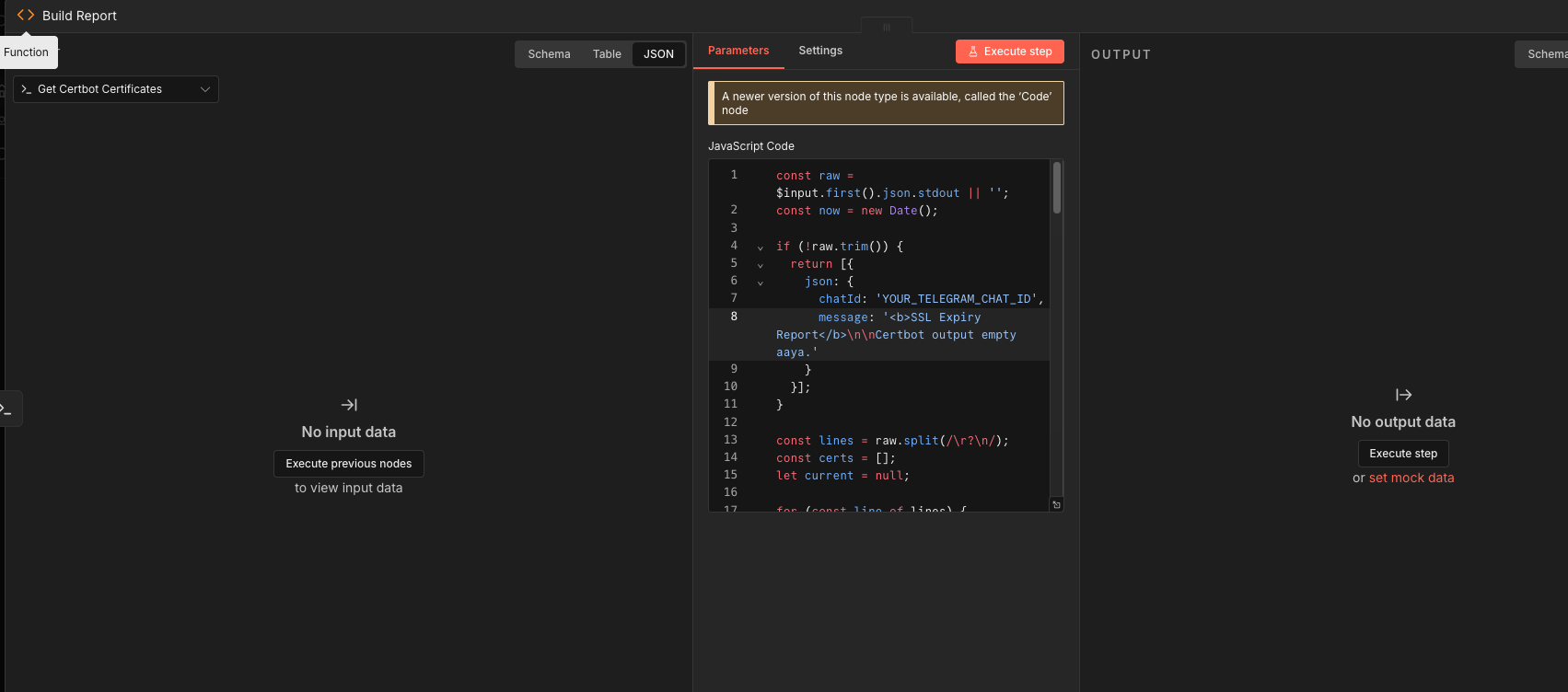Select the JSON input view
Image resolution: width=1568 pixels, height=692 pixels.
coord(658,54)
